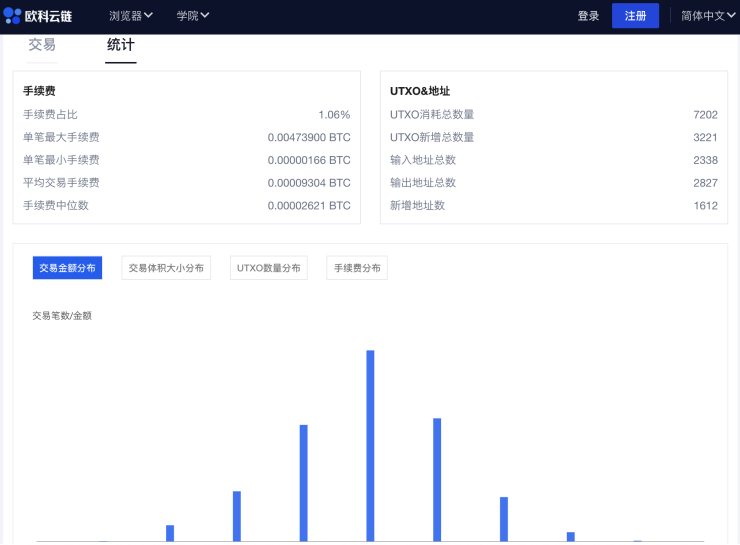
Task: Expand the 学院 dropdown menu
Action: point(193,16)
